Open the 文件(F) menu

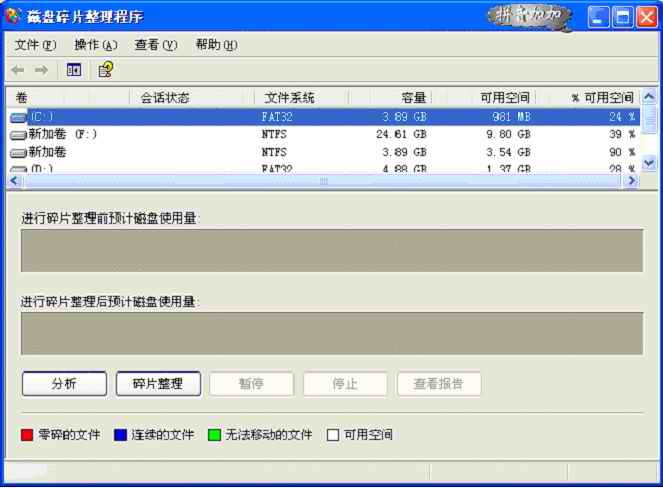click(x=36, y=45)
